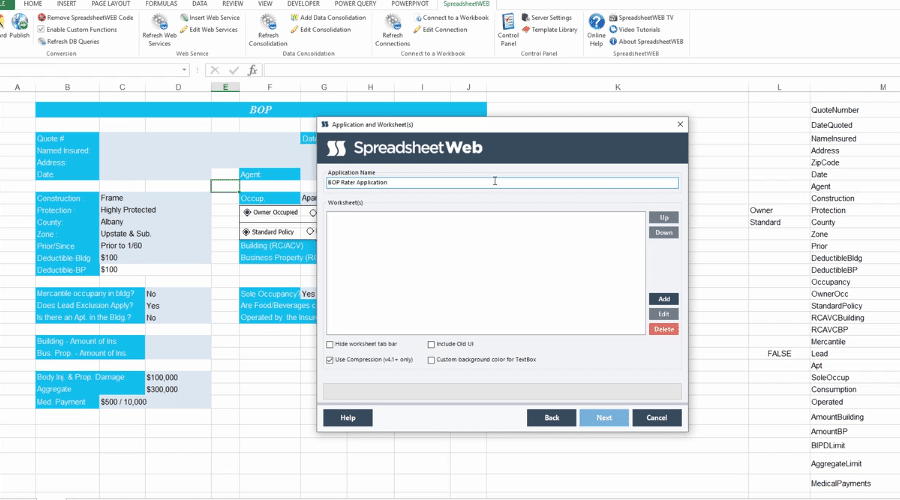This screenshot has height=500, width=900.
Task: Click inside the Worksheet(s) list box
Action: [486, 273]
